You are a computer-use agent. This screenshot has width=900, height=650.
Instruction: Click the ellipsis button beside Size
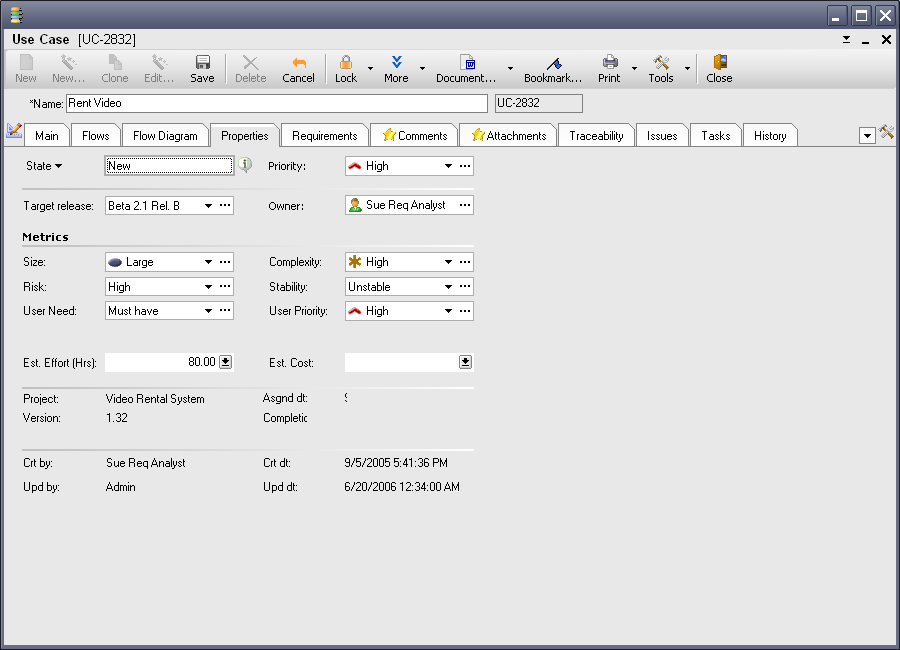(225, 262)
